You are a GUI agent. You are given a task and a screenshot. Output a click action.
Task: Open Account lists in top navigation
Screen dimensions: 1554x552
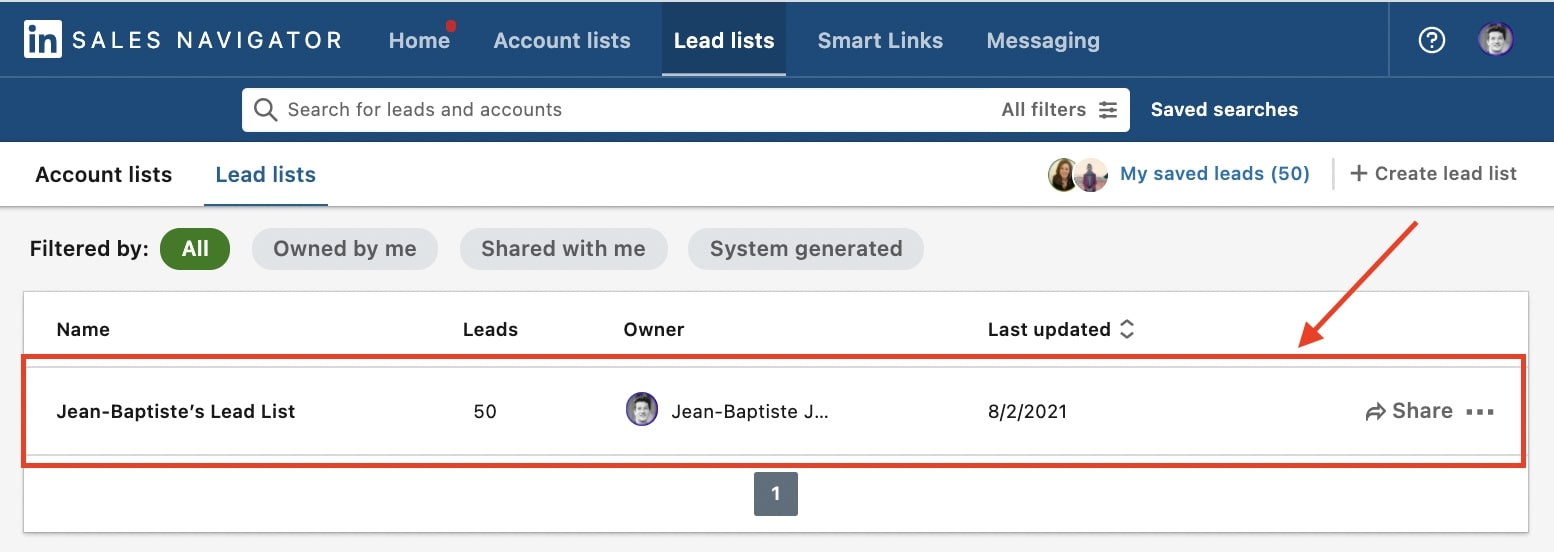pyautogui.click(x=562, y=41)
